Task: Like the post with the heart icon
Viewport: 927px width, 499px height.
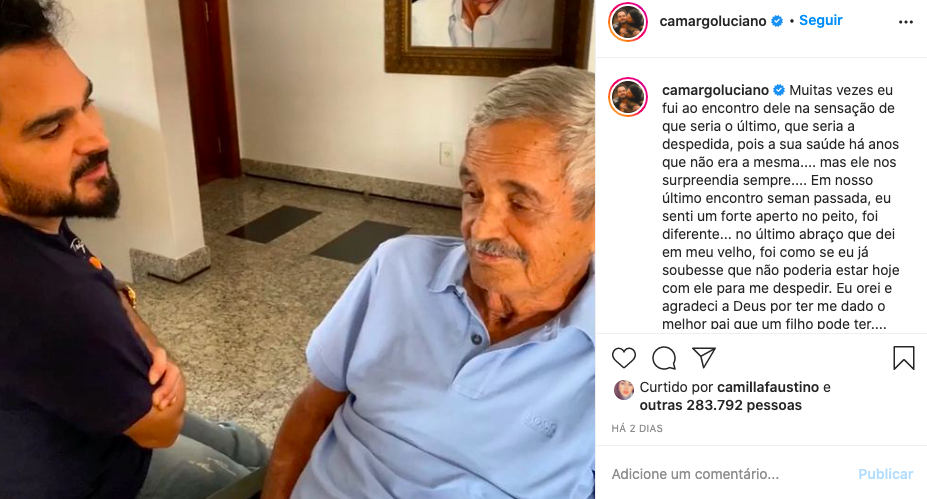Action: coord(624,358)
